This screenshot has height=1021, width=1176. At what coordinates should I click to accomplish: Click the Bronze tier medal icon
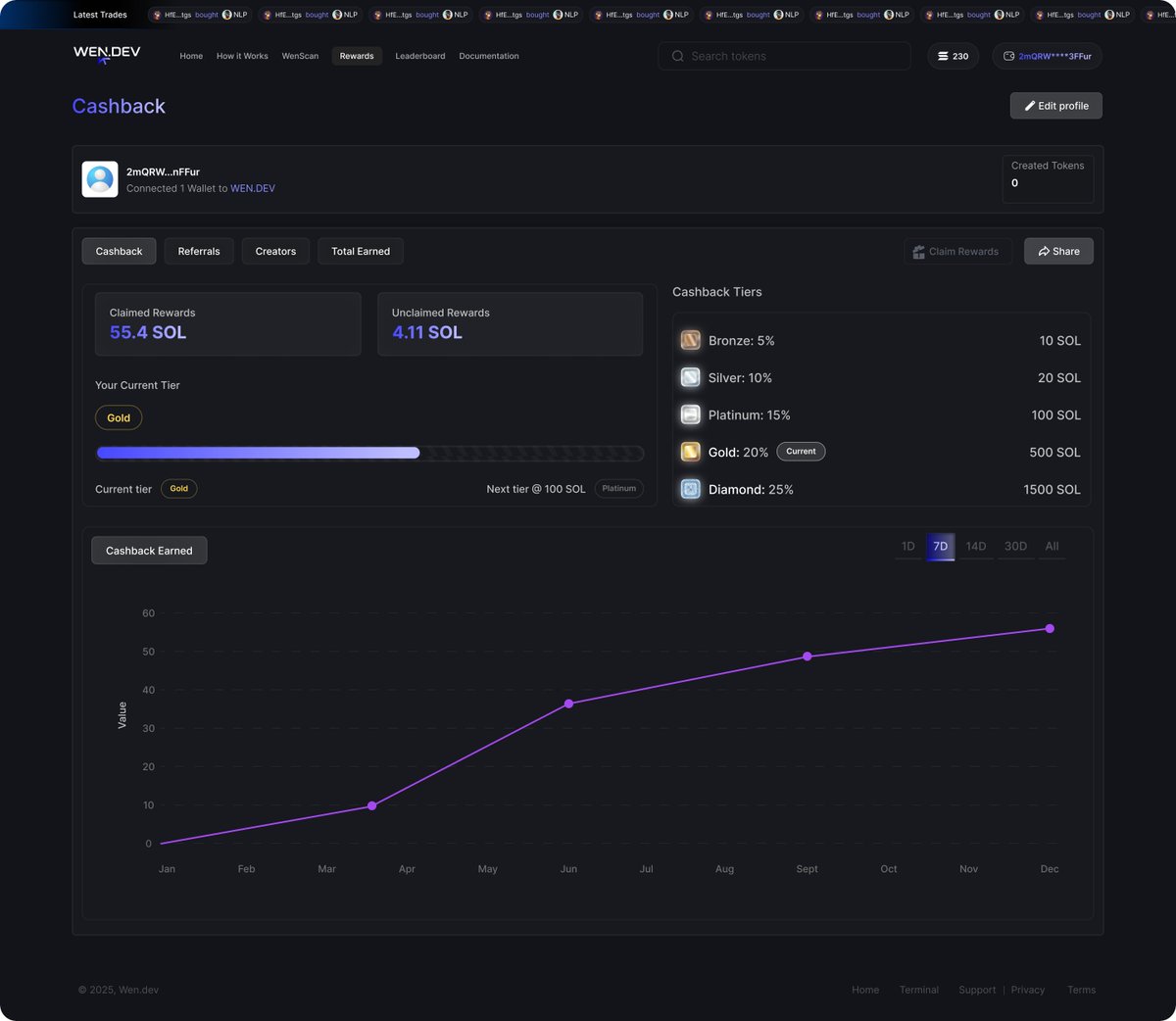[690, 340]
